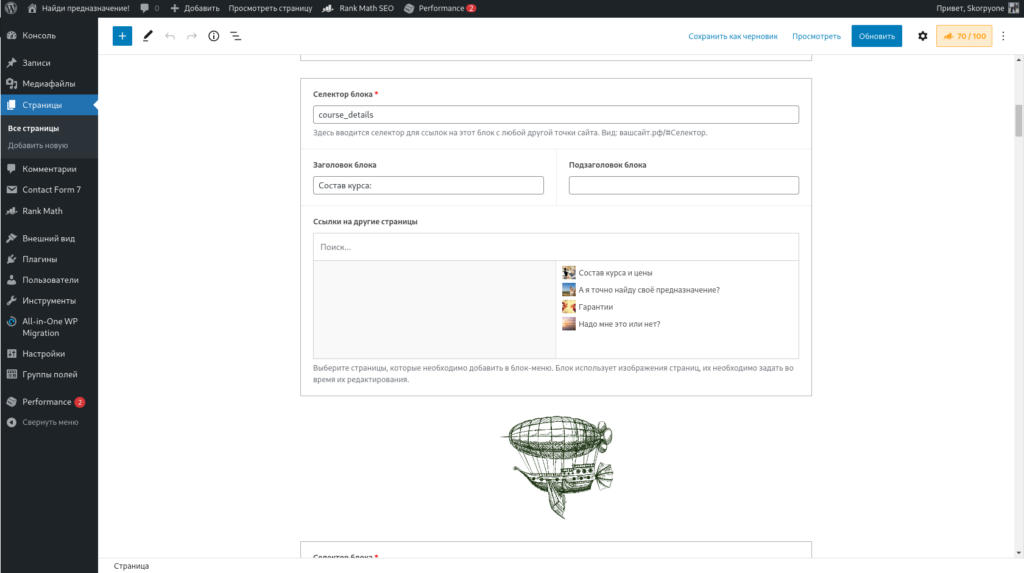Select the pencil Tools icon

(148, 36)
